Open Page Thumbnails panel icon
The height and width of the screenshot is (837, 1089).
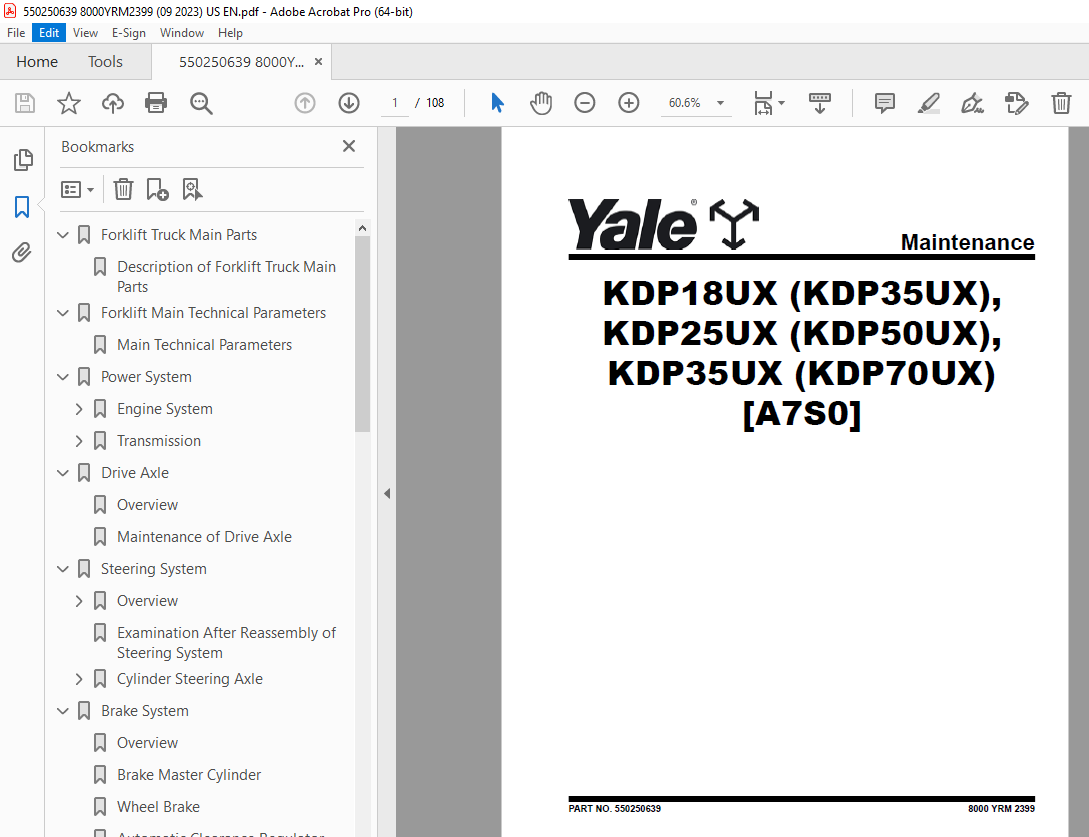[23, 160]
